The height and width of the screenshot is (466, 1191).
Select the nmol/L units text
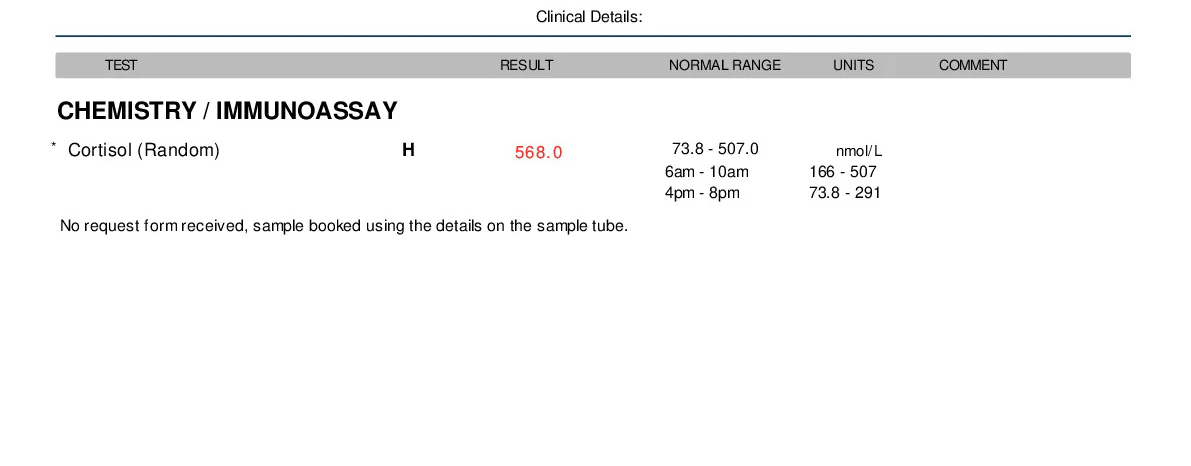[x=859, y=151]
